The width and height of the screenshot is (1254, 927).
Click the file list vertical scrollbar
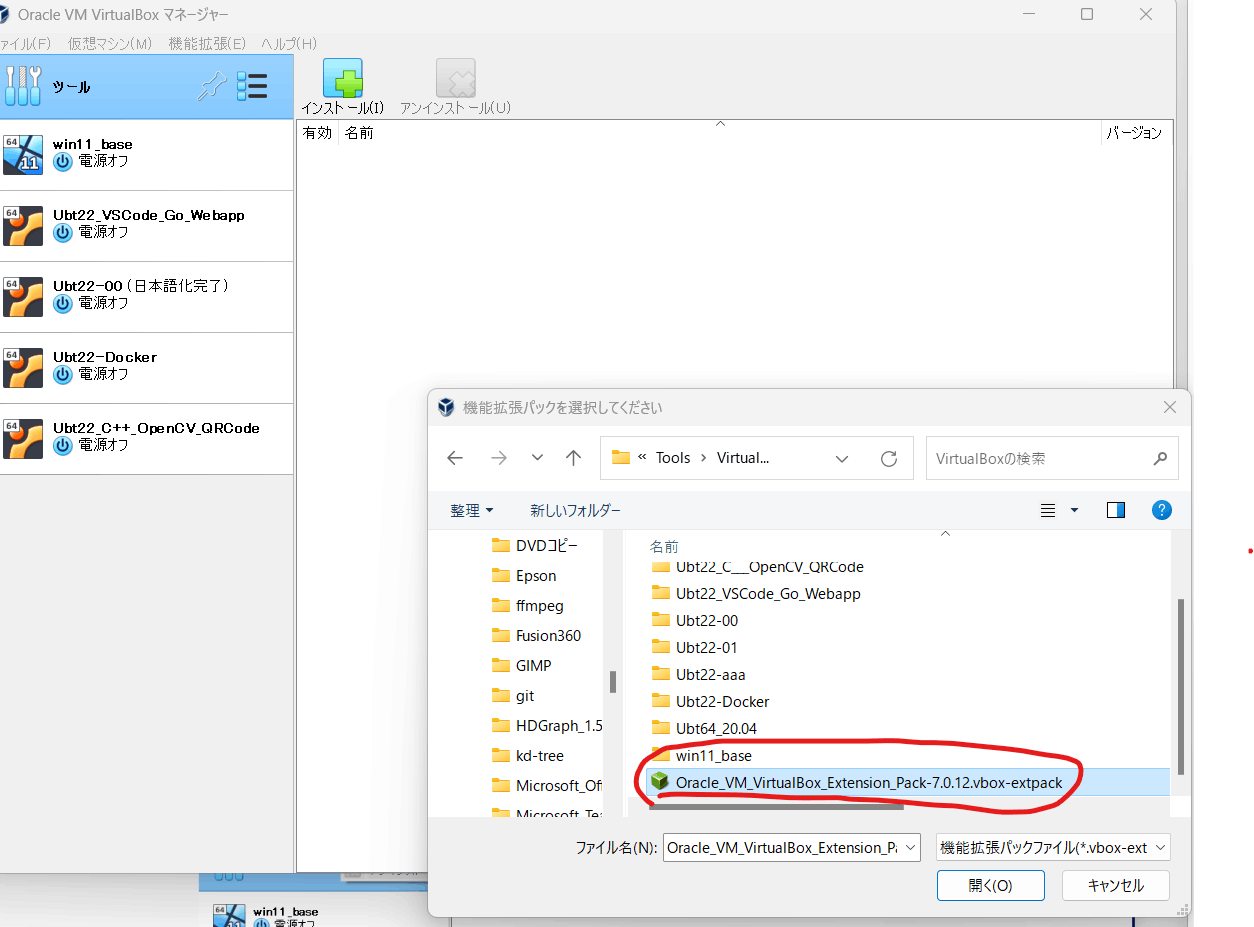pos(1181,685)
